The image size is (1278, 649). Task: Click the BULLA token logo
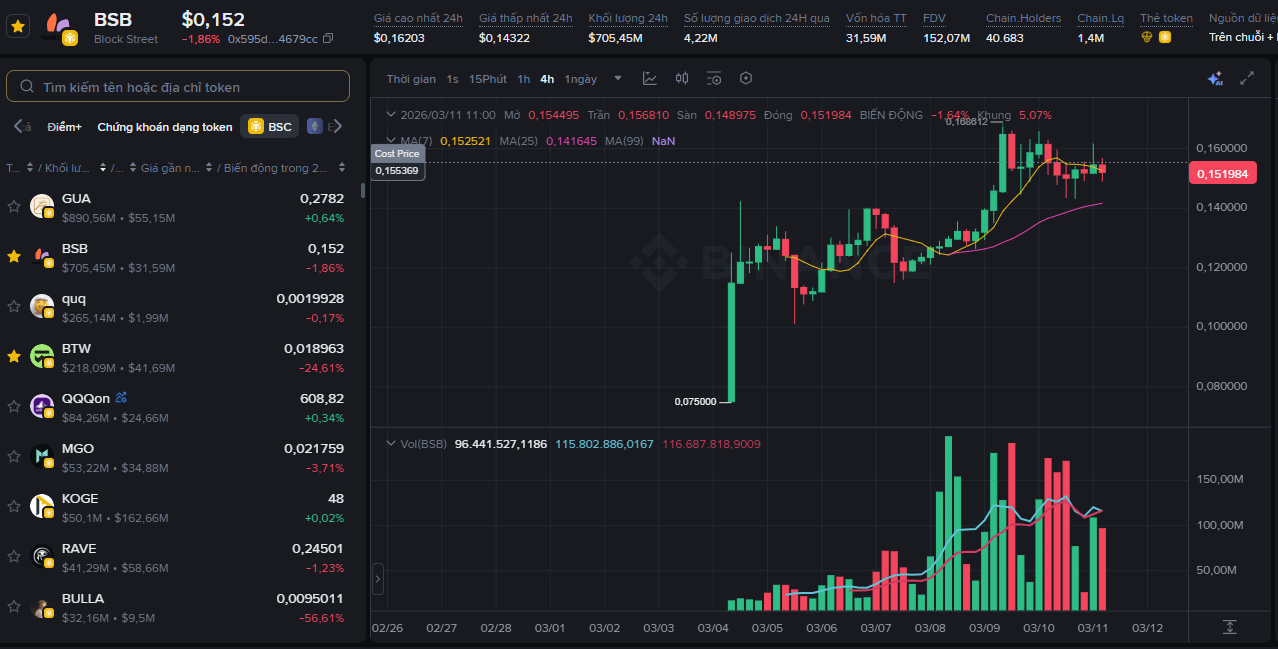click(x=41, y=607)
